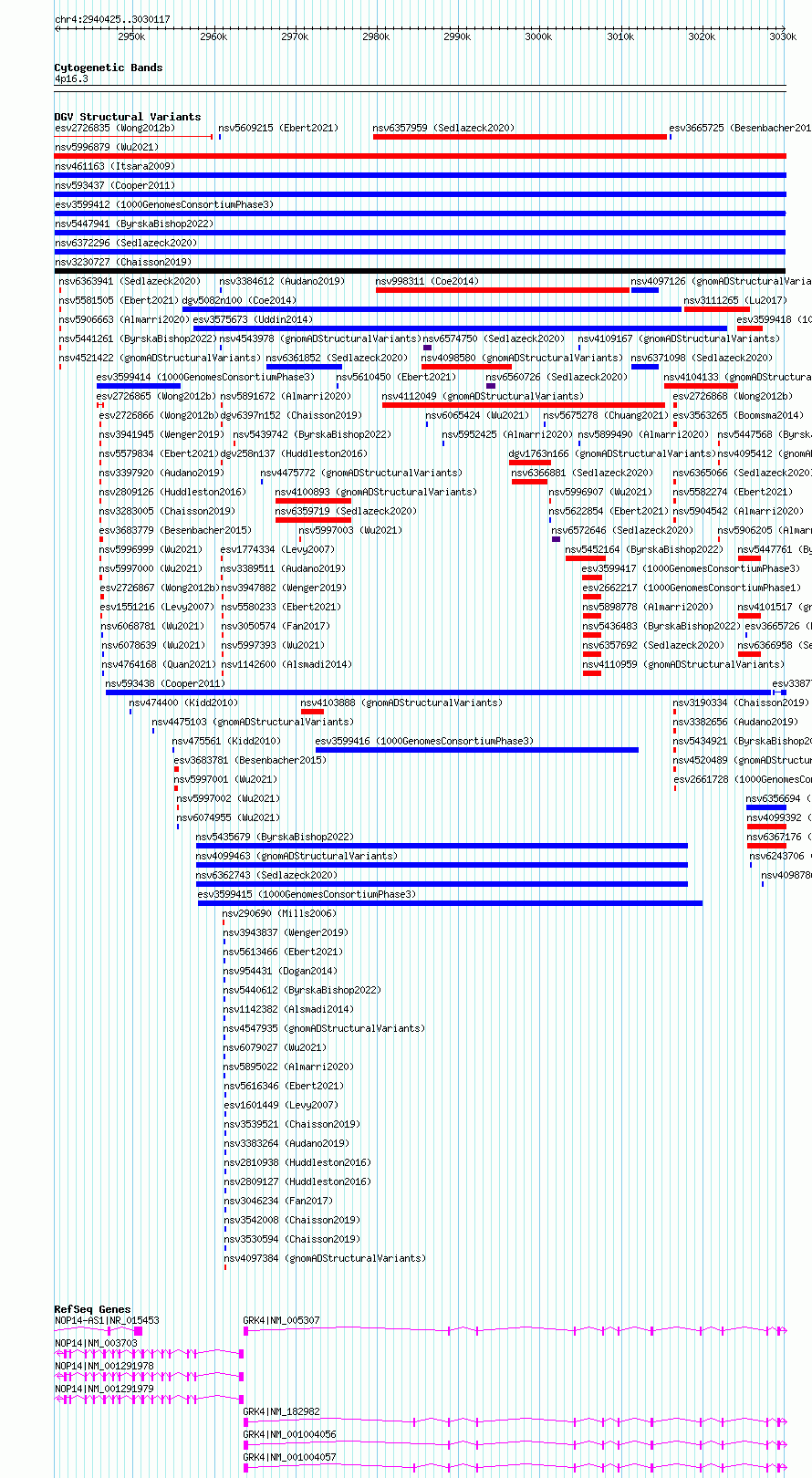The image size is (812, 1478).
Task: Open the NOP14-AS1|NR_015453 gene
Action: (x=107, y=1321)
